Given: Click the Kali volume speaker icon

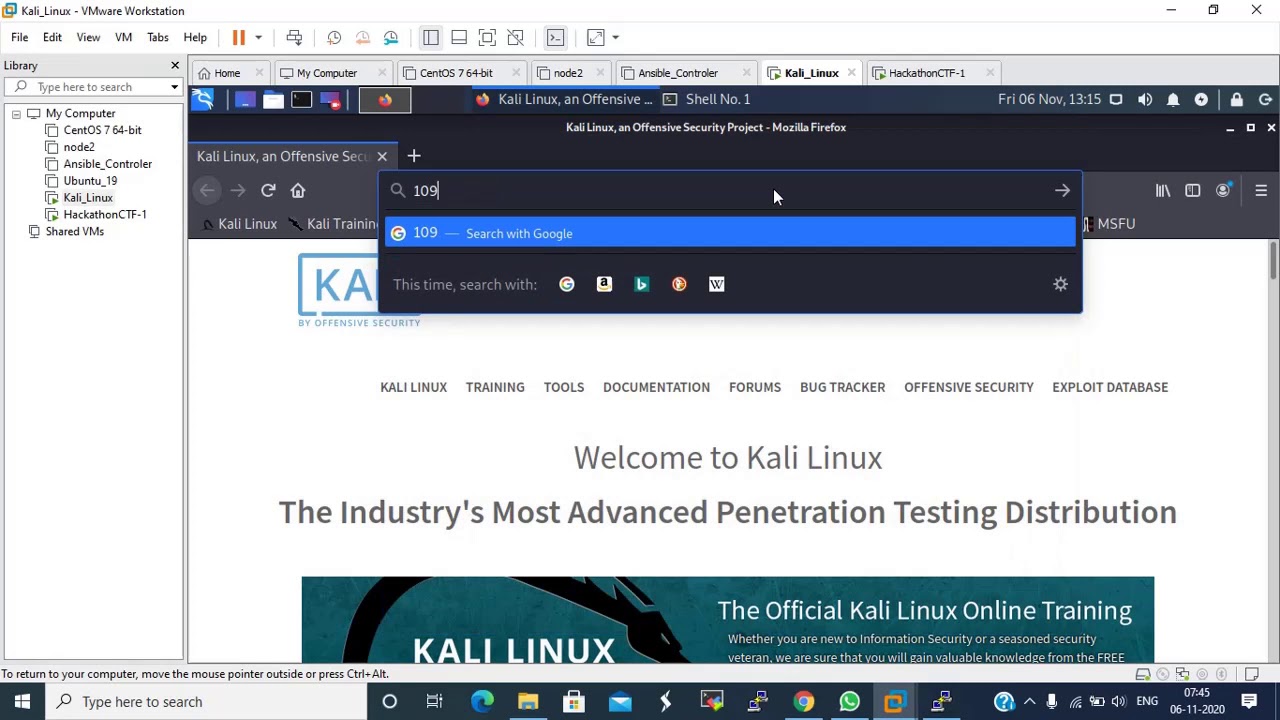Looking at the screenshot, I should [1145, 99].
